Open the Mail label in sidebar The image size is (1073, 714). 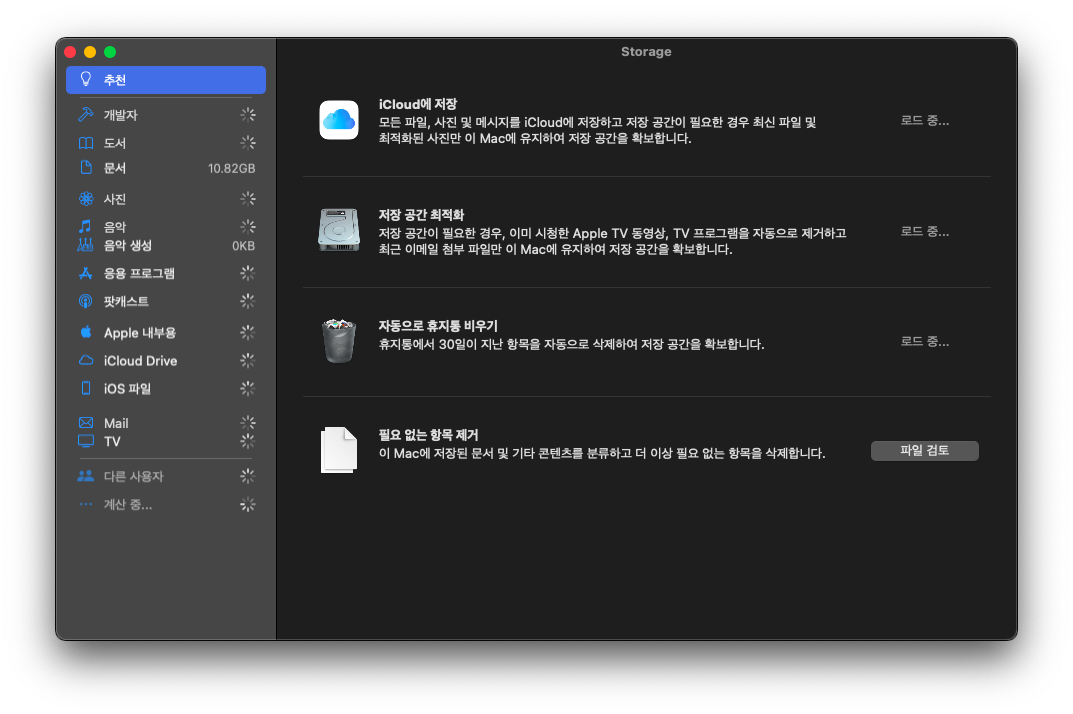pyautogui.click(x=116, y=423)
